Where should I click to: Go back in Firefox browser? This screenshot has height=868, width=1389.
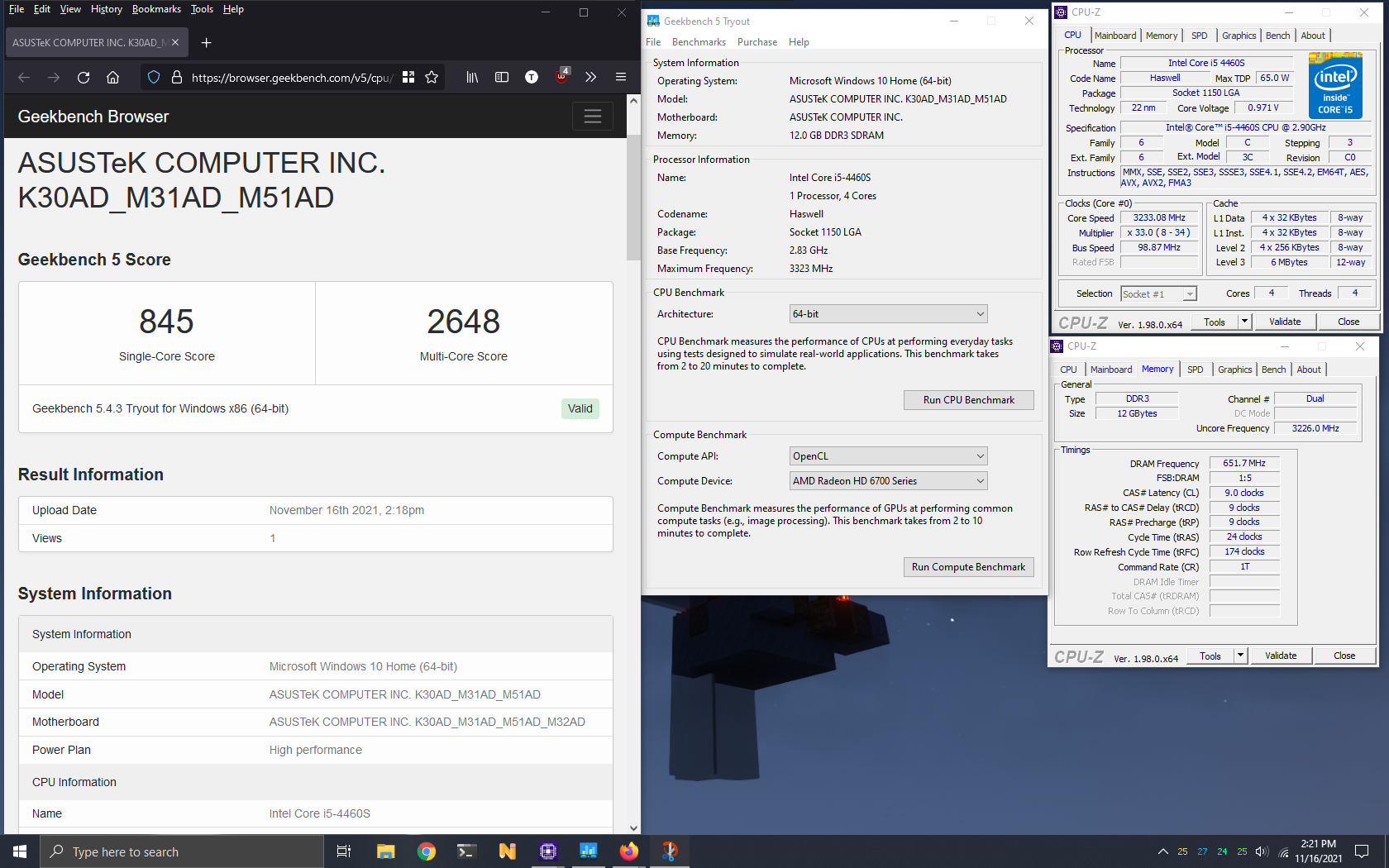point(24,77)
